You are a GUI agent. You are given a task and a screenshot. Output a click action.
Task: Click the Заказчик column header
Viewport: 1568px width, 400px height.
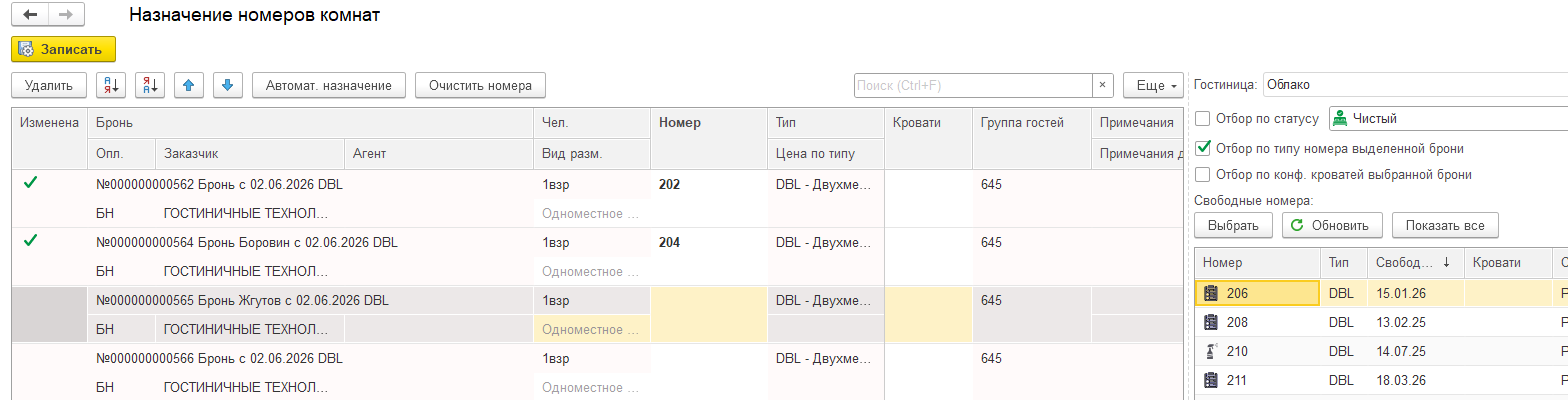click(250, 154)
